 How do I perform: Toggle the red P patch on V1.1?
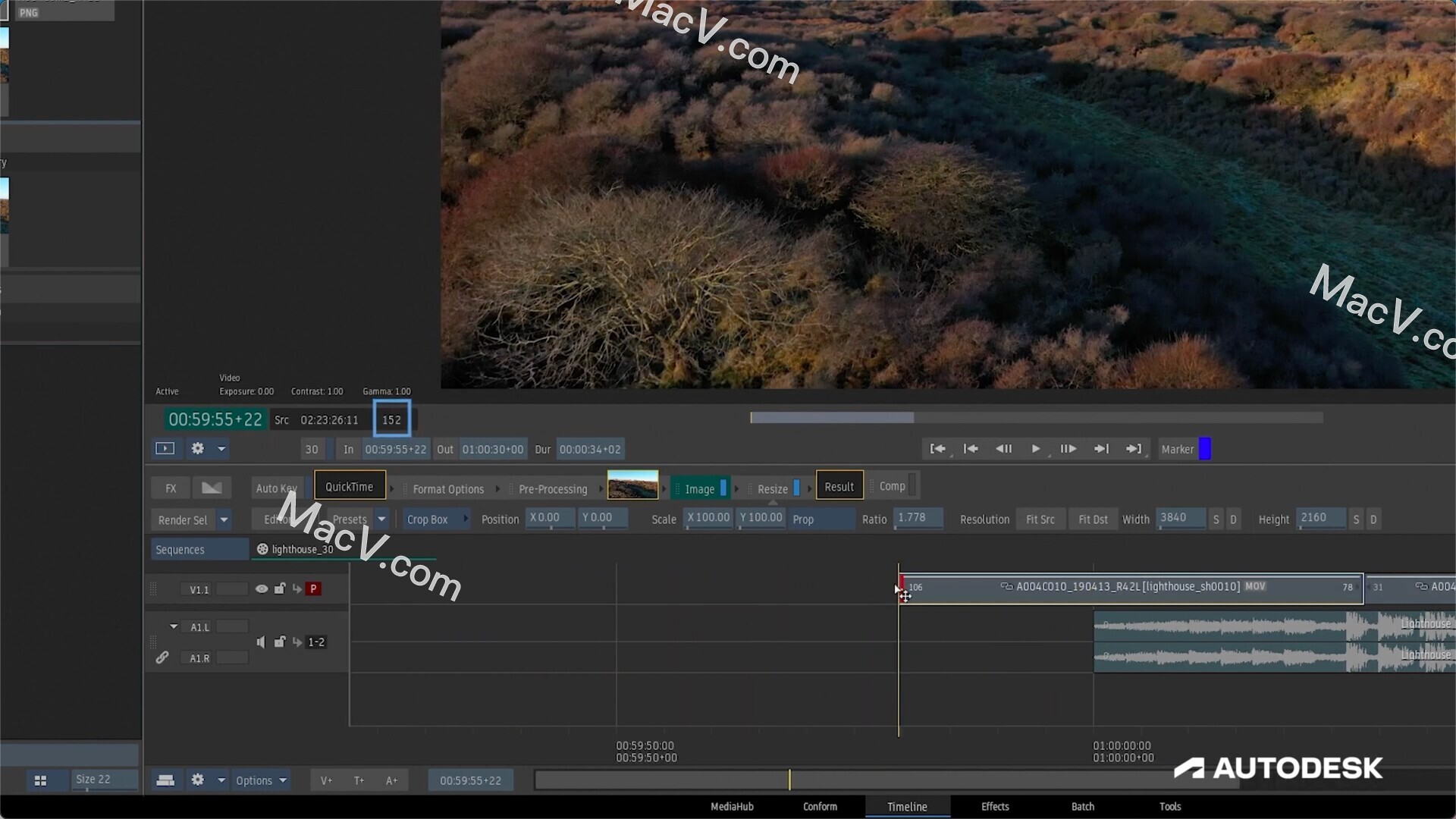click(x=313, y=588)
